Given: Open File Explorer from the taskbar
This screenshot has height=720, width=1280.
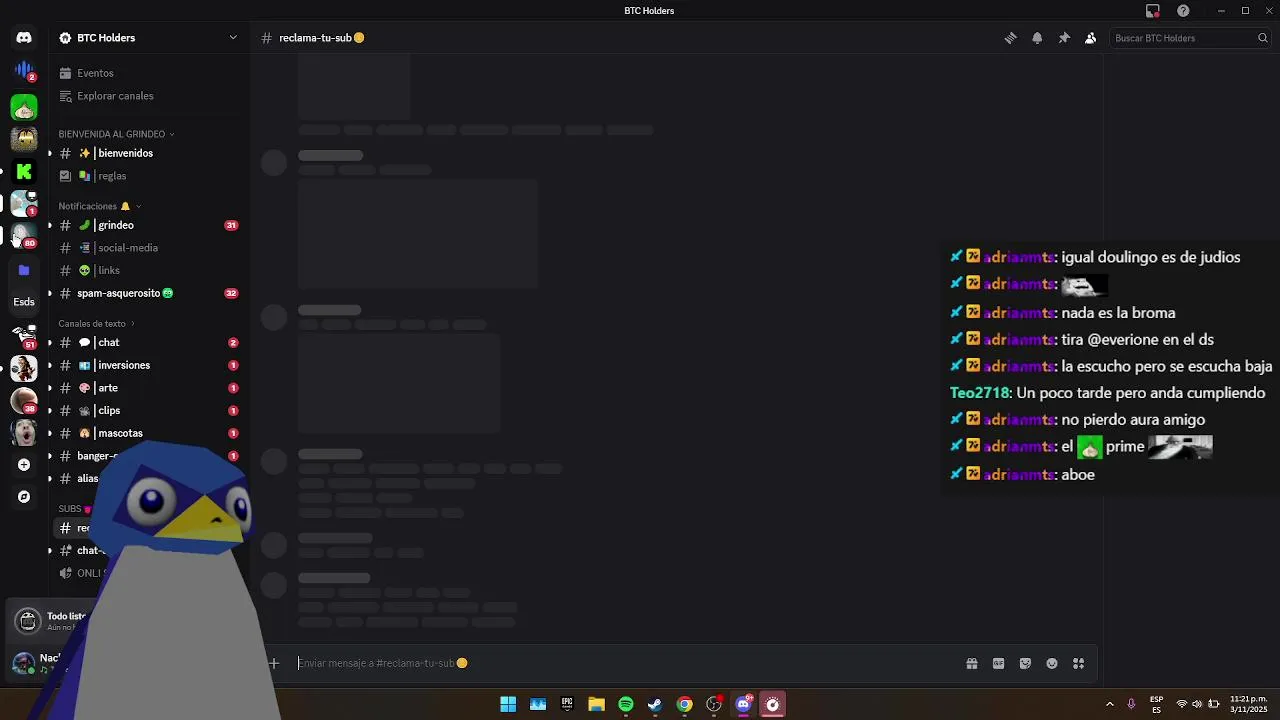Looking at the screenshot, I should click(596, 704).
